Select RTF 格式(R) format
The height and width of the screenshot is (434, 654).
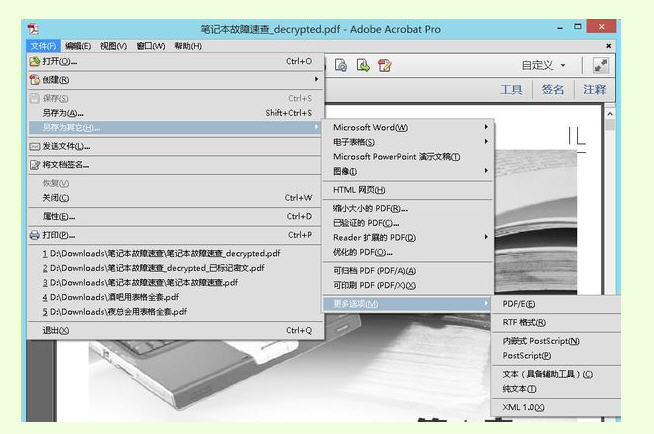click(556, 322)
